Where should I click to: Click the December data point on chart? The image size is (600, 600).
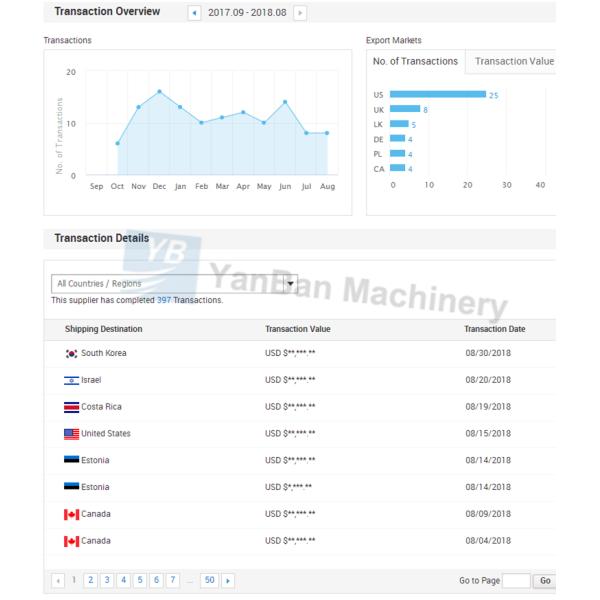pyautogui.click(x=159, y=91)
